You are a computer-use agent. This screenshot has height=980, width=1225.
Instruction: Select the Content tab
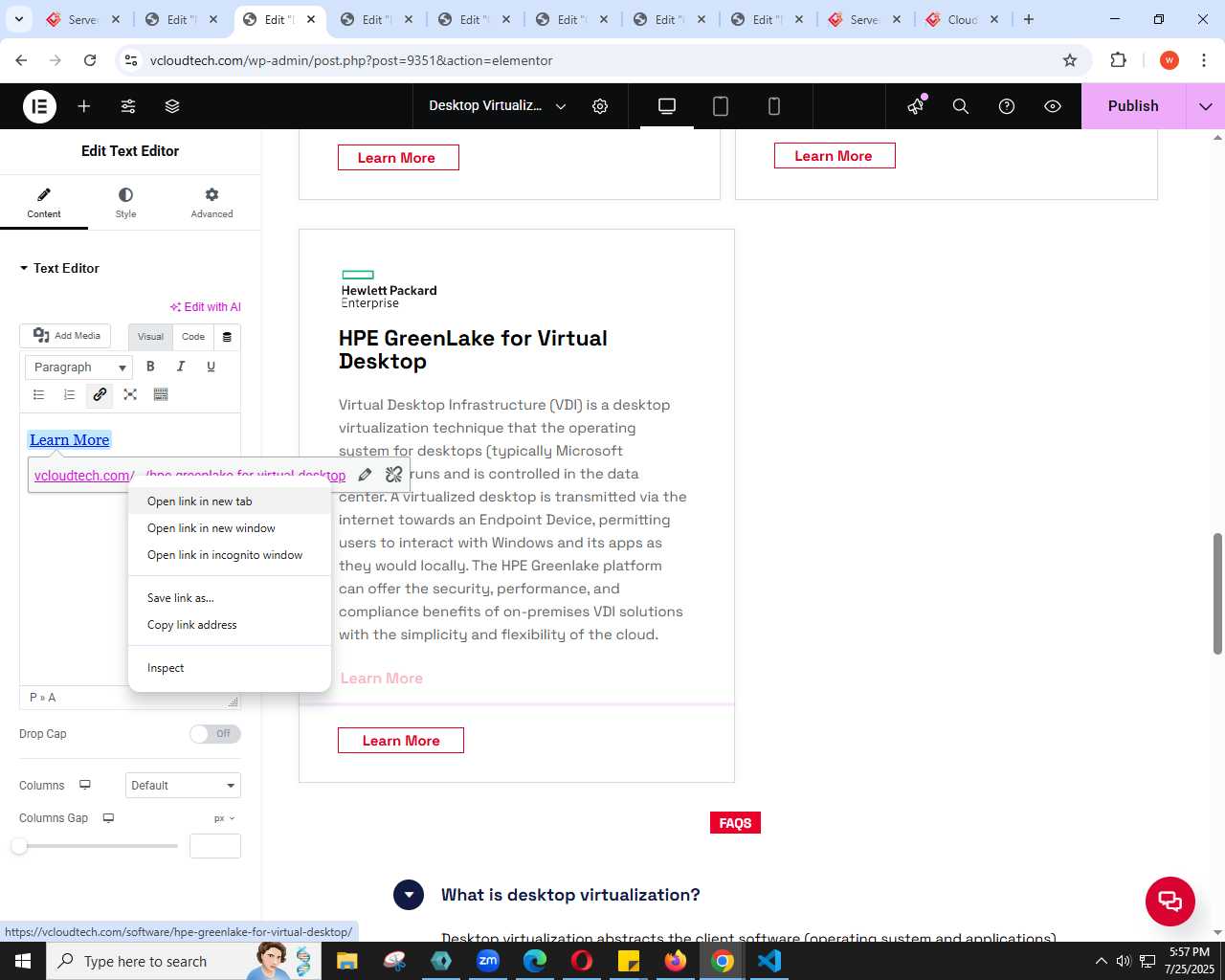[x=44, y=203]
